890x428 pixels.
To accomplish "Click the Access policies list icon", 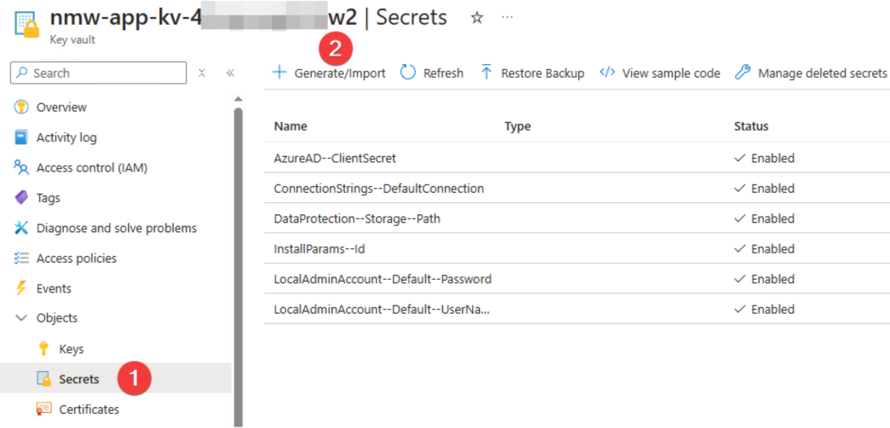I will tap(21, 258).
